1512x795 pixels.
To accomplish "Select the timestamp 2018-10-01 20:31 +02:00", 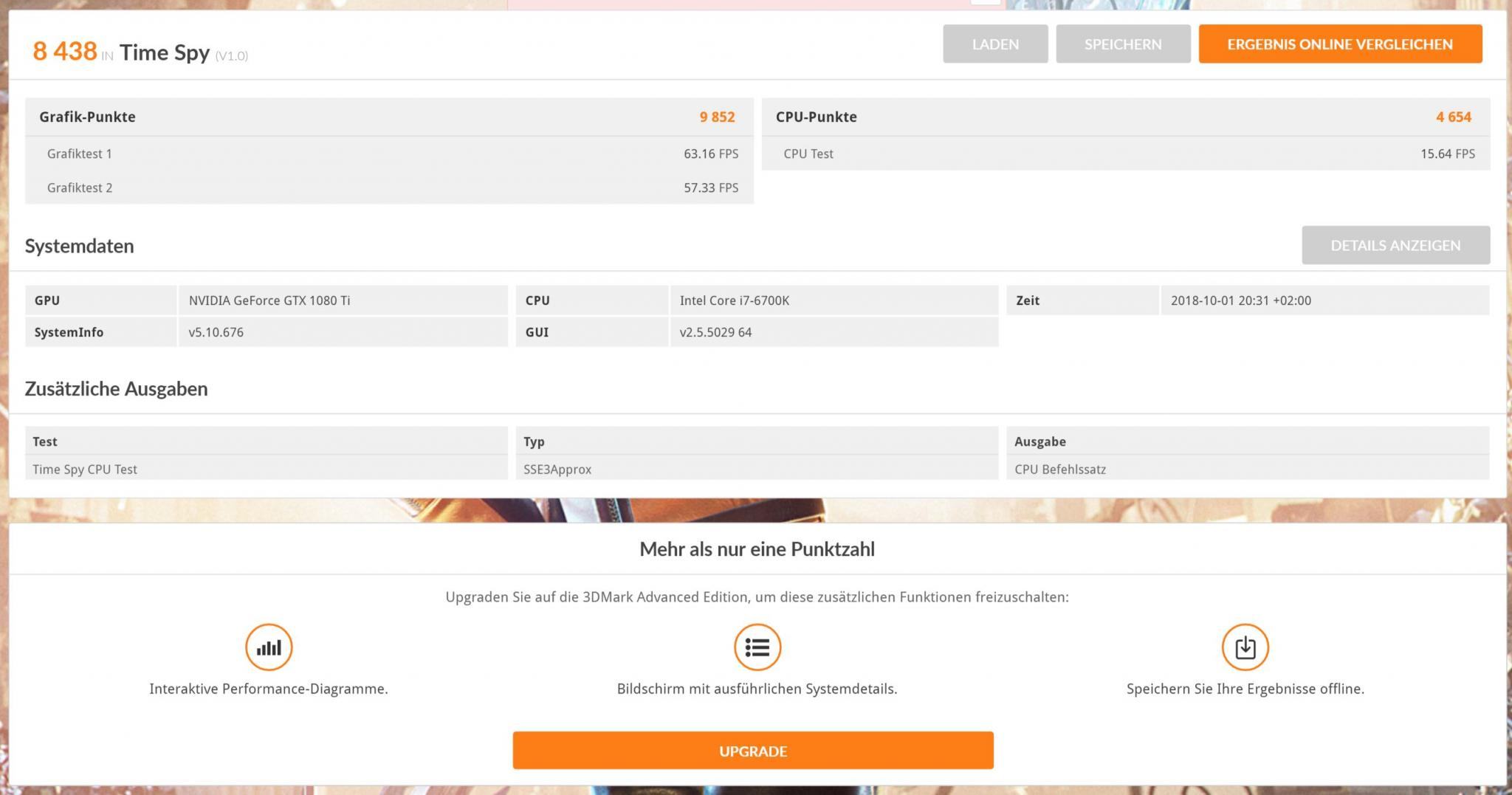I will (x=1325, y=300).
